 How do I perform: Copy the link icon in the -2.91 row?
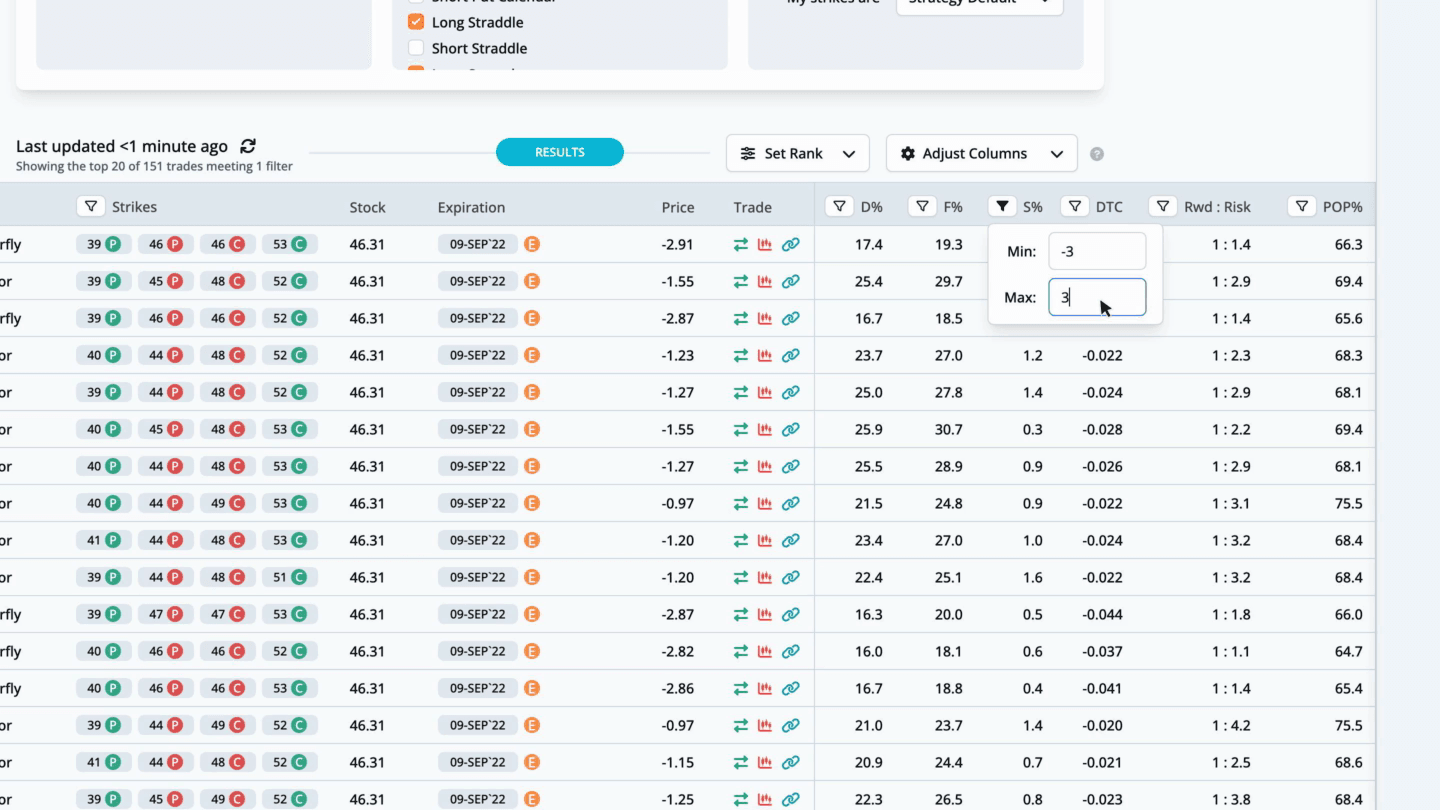click(x=791, y=244)
